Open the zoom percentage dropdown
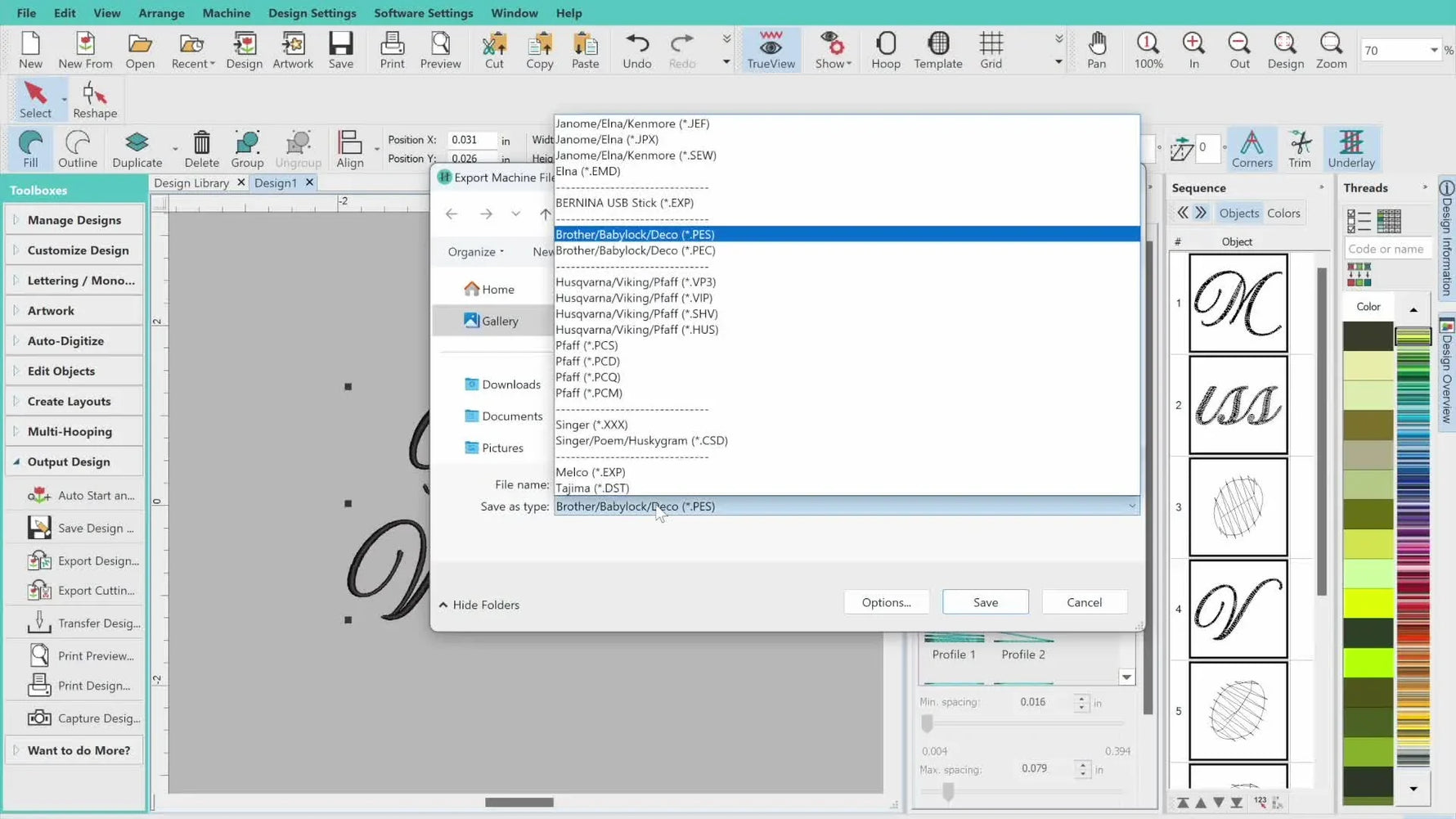 coord(1433,50)
